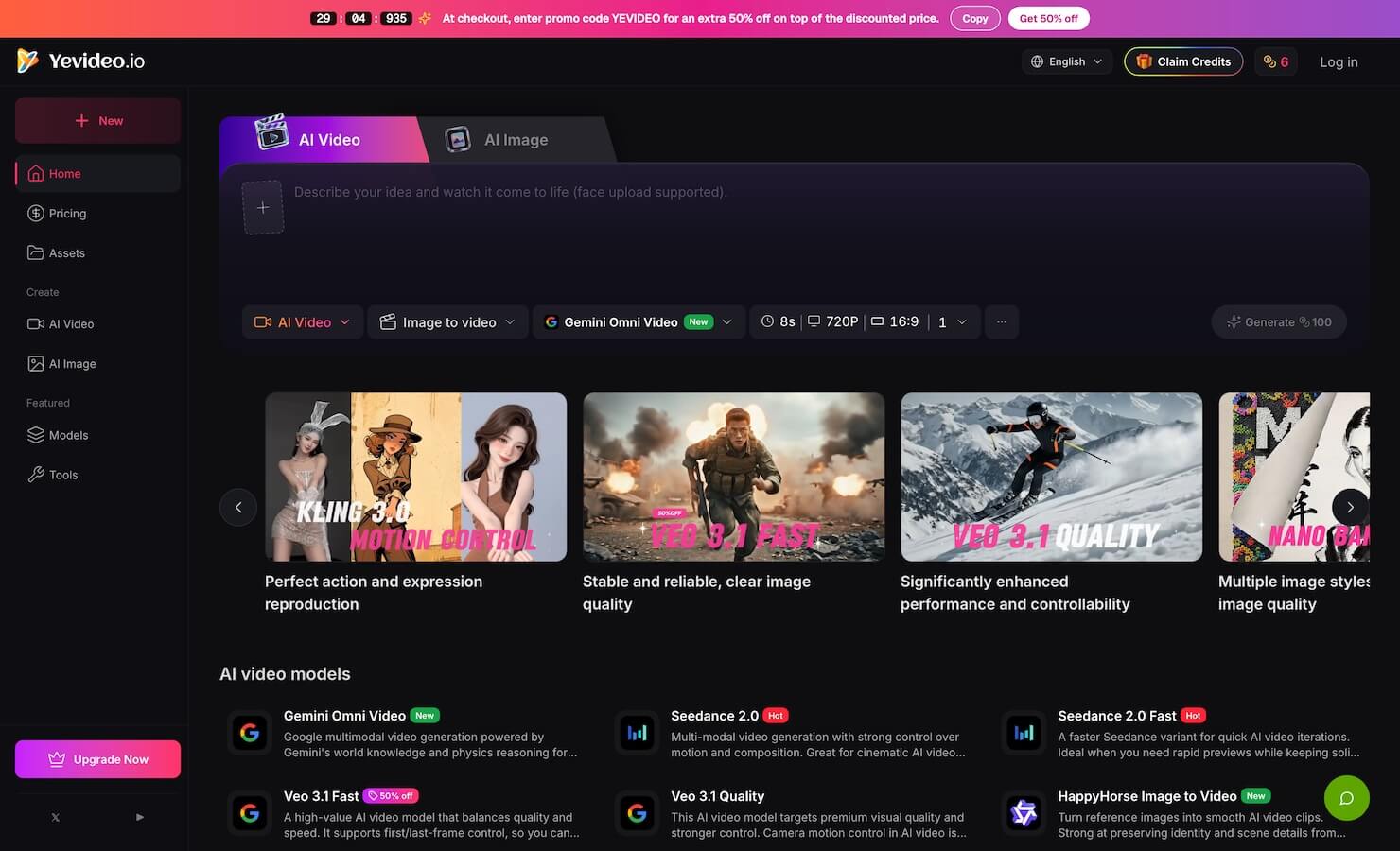Image resolution: width=1400 pixels, height=851 pixels.
Task: Click the more options ellipsis button
Action: (1002, 322)
